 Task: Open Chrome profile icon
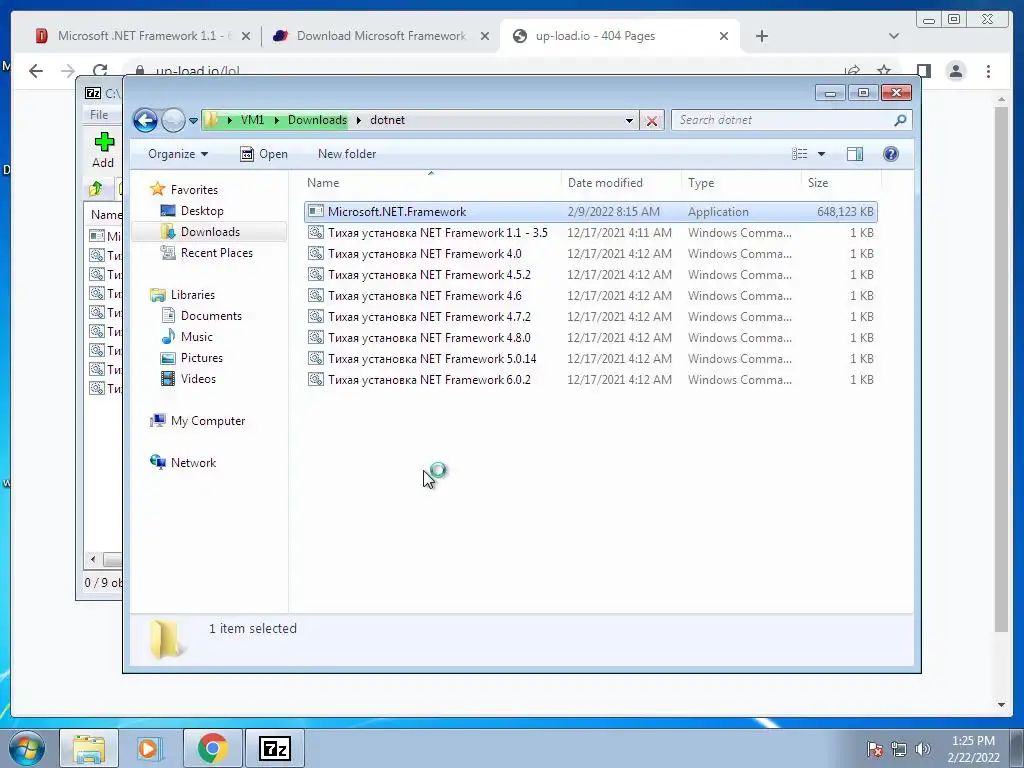pyautogui.click(x=955, y=71)
